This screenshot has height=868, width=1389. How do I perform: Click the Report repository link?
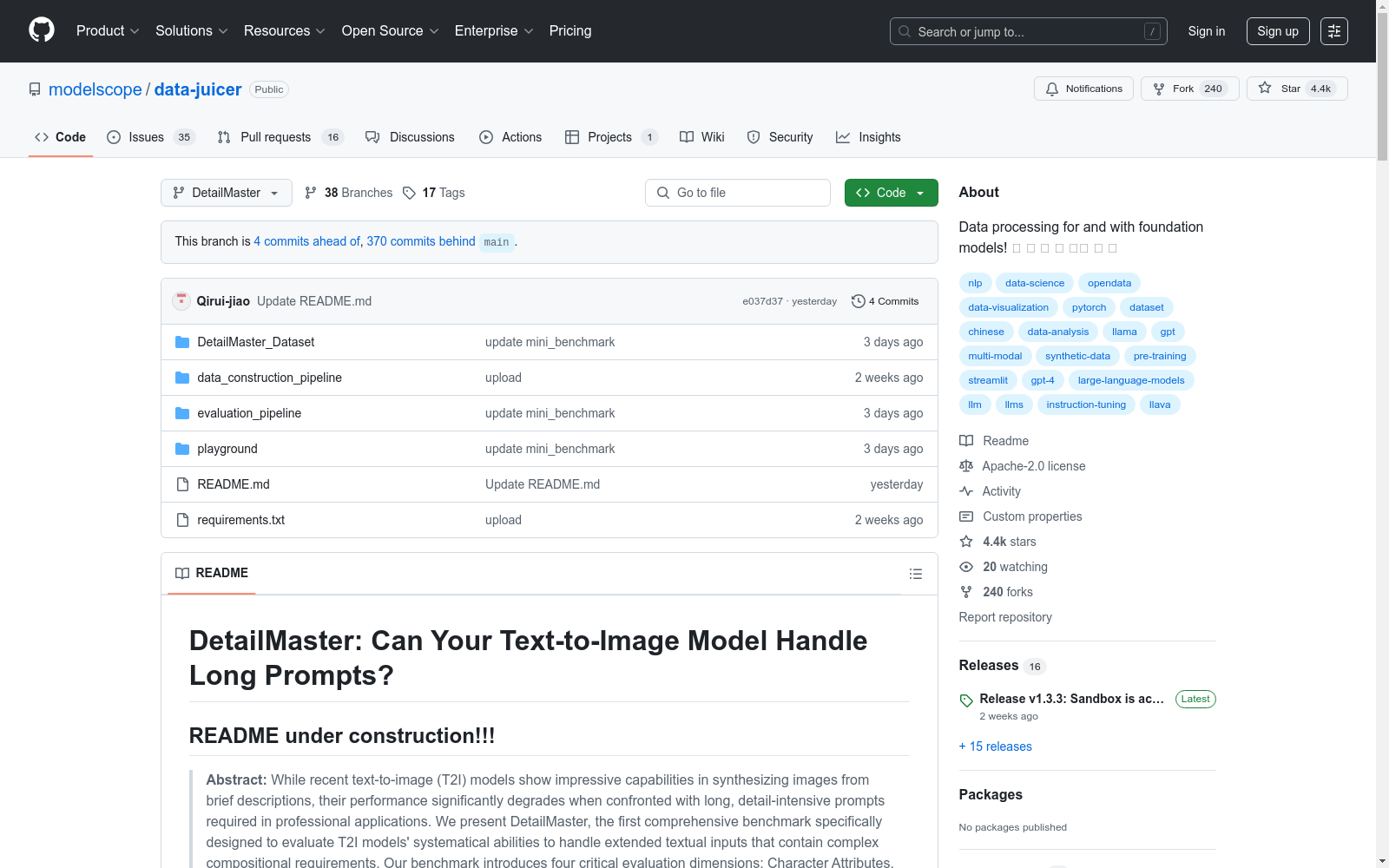point(1005,617)
